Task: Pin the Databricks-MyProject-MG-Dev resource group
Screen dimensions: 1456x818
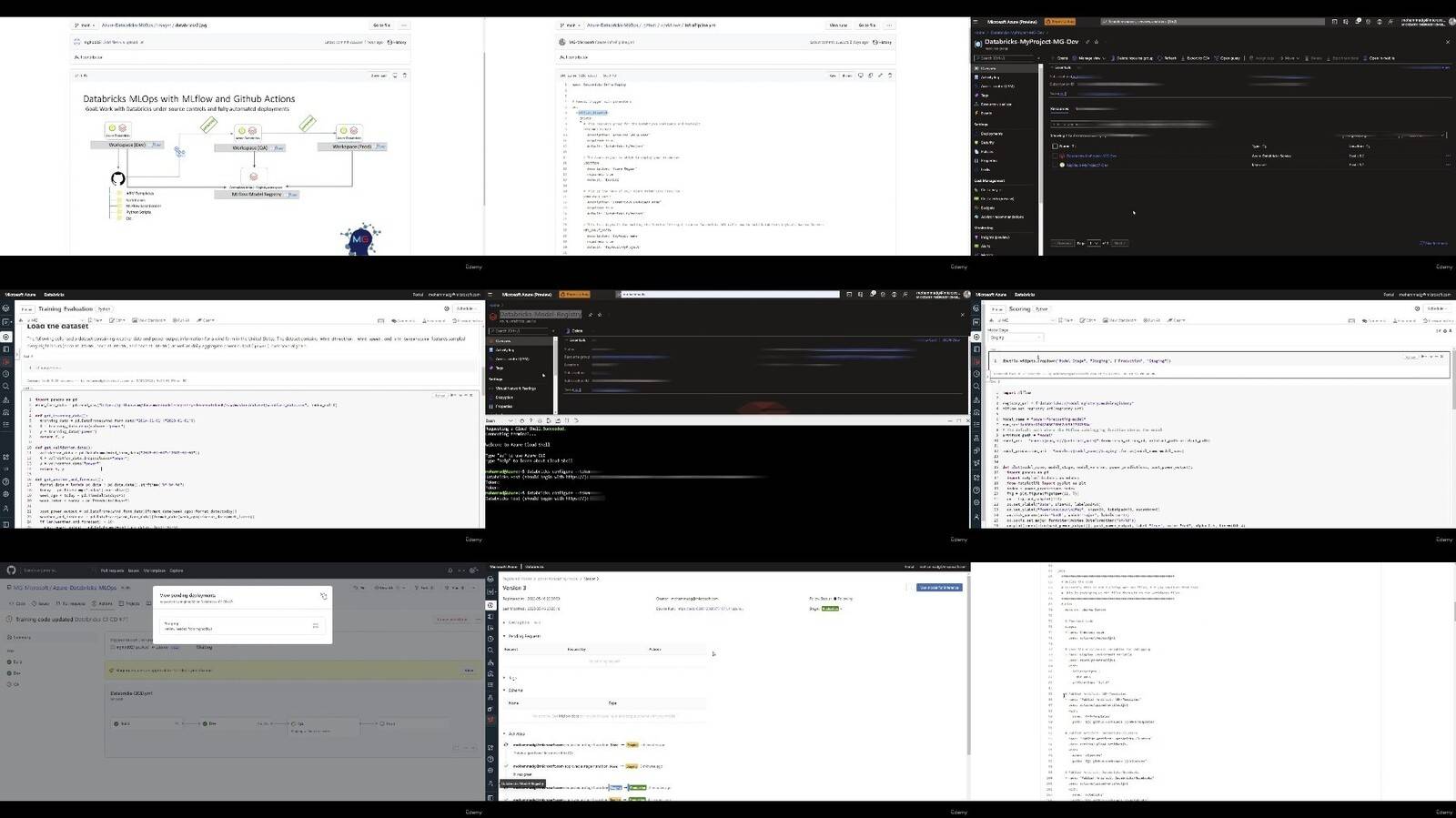Action: point(1087,42)
